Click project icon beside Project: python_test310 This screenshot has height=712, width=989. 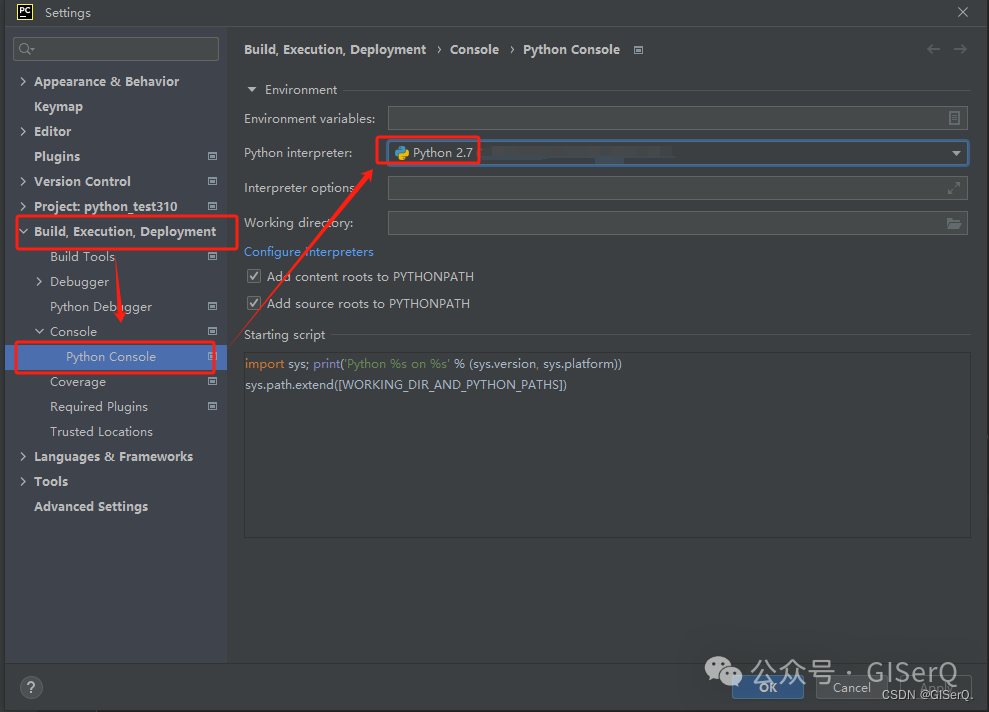click(x=213, y=206)
